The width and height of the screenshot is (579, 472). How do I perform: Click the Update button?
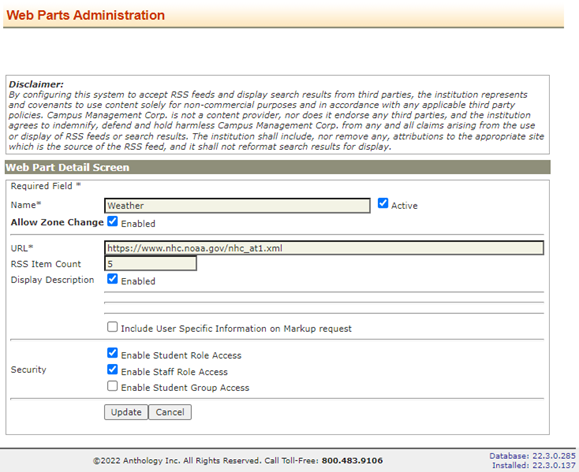pos(126,412)
